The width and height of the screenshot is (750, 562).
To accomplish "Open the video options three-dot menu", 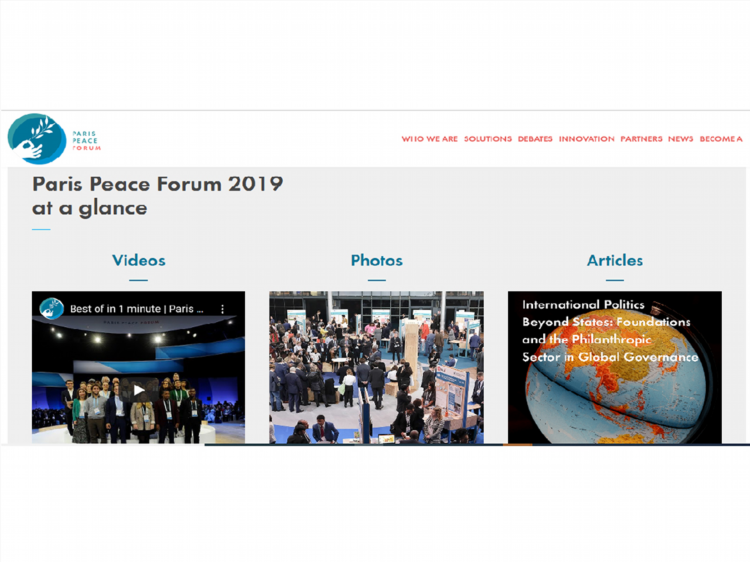I will [x=222, y=309].
